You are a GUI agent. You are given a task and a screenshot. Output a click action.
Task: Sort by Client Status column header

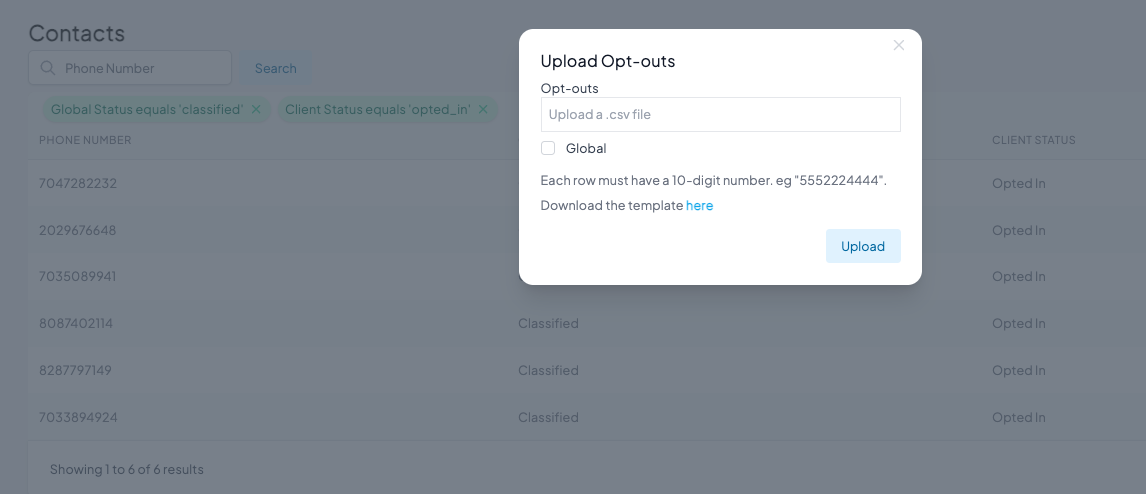coord(1033,140)
